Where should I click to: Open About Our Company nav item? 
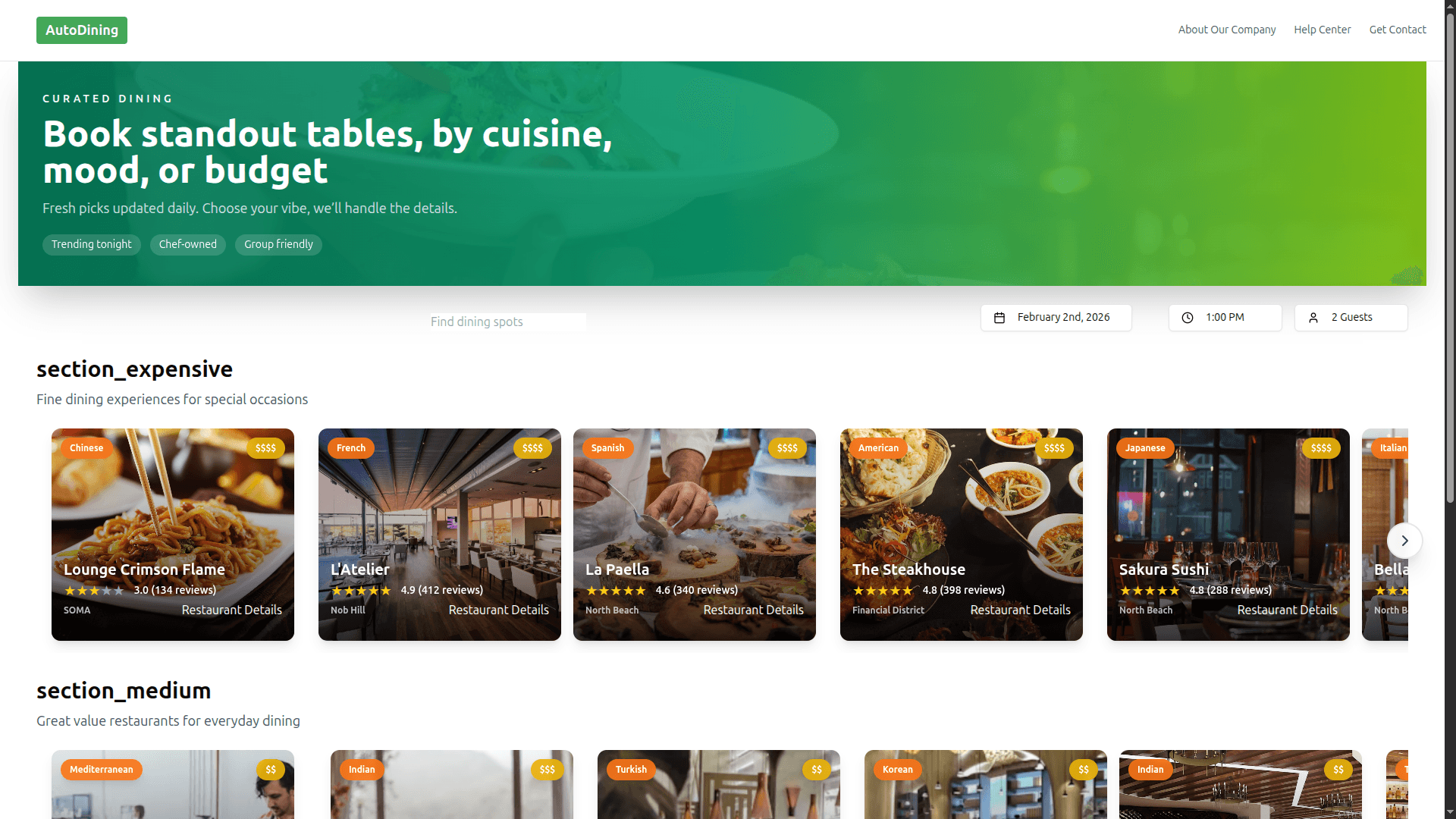(1227, 30)
